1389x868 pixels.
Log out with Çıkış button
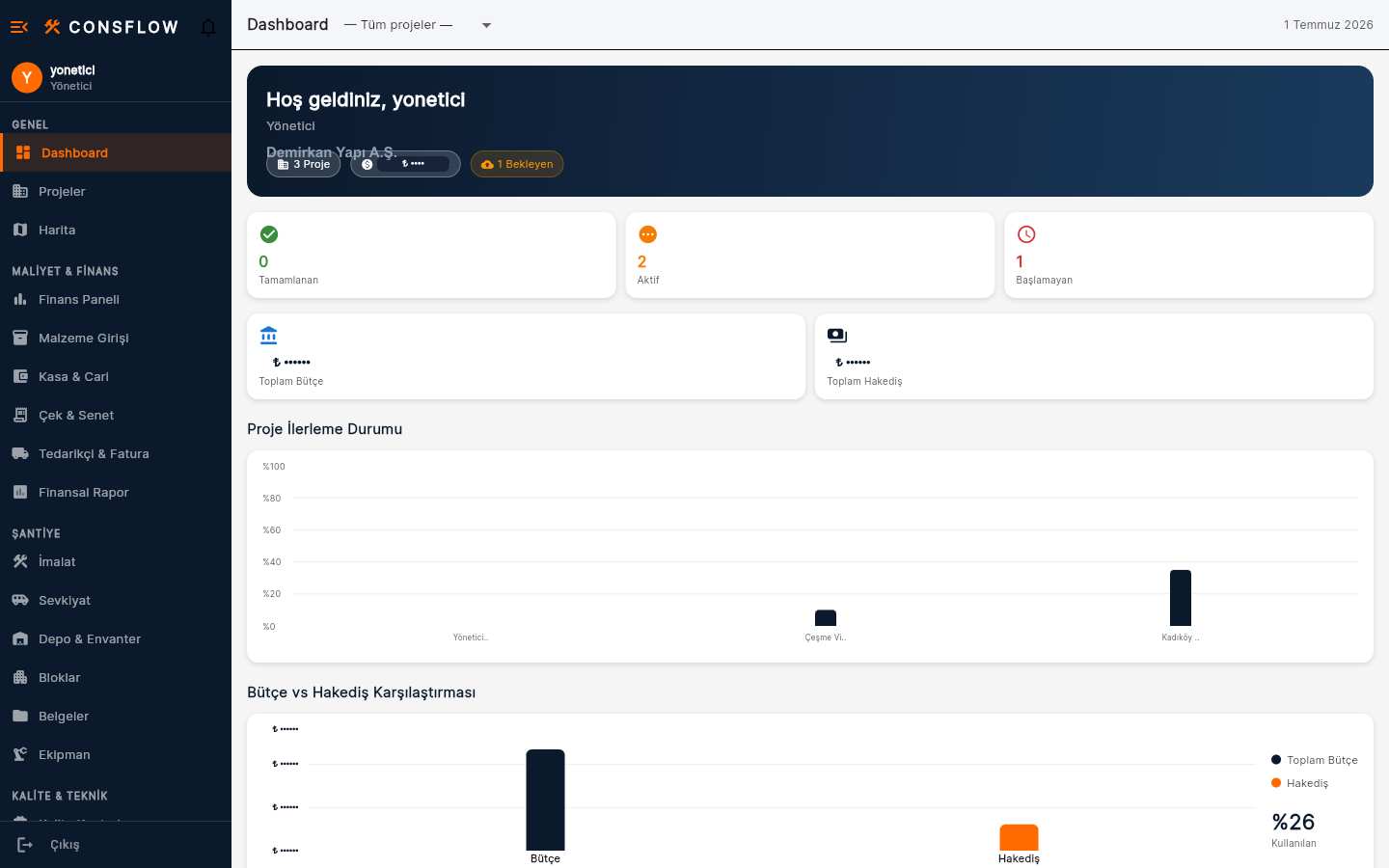116,845
